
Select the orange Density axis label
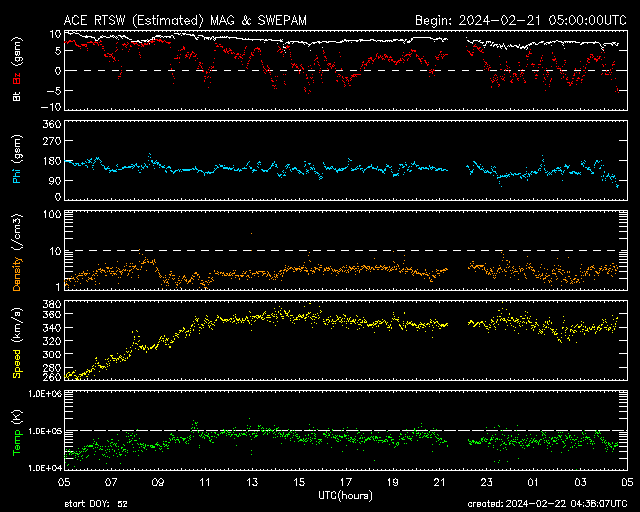[17, 267]
